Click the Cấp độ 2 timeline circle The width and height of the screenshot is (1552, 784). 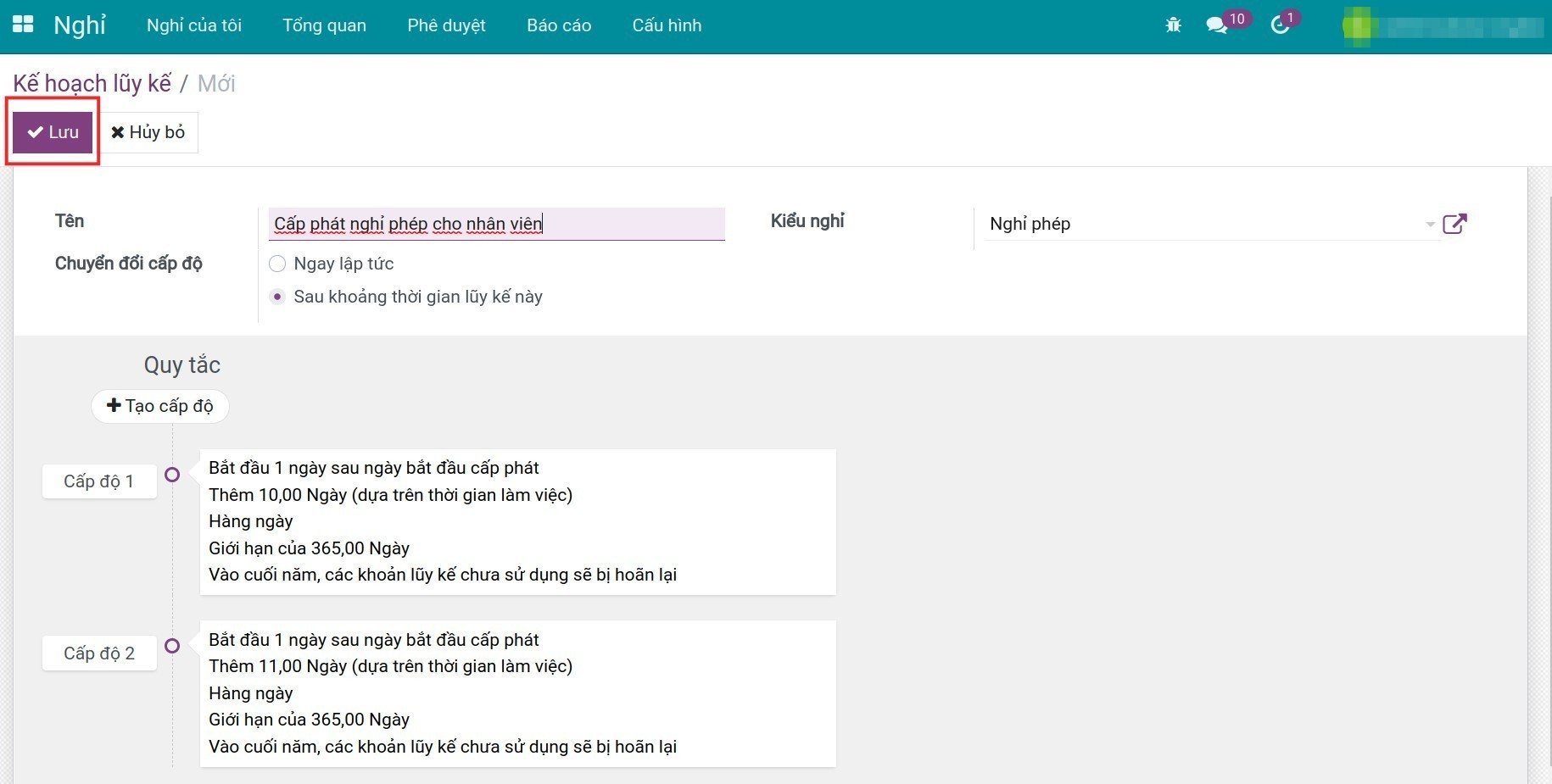click(x=172, y=646)
